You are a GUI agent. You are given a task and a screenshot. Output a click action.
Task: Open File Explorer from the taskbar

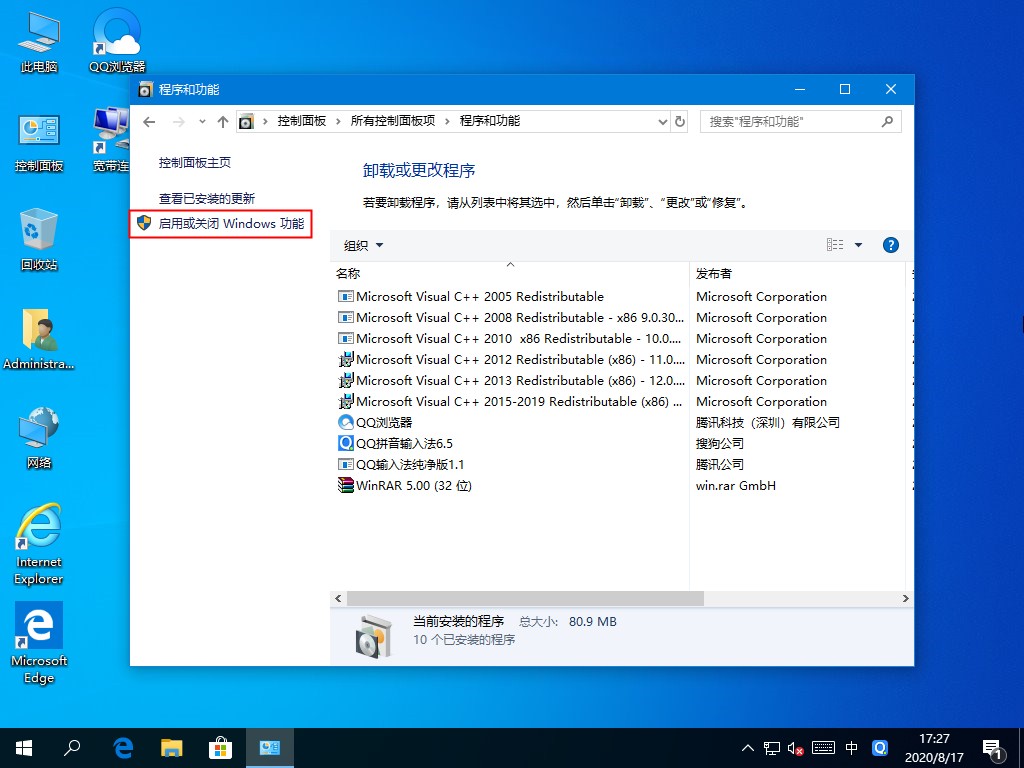point(171,747)
